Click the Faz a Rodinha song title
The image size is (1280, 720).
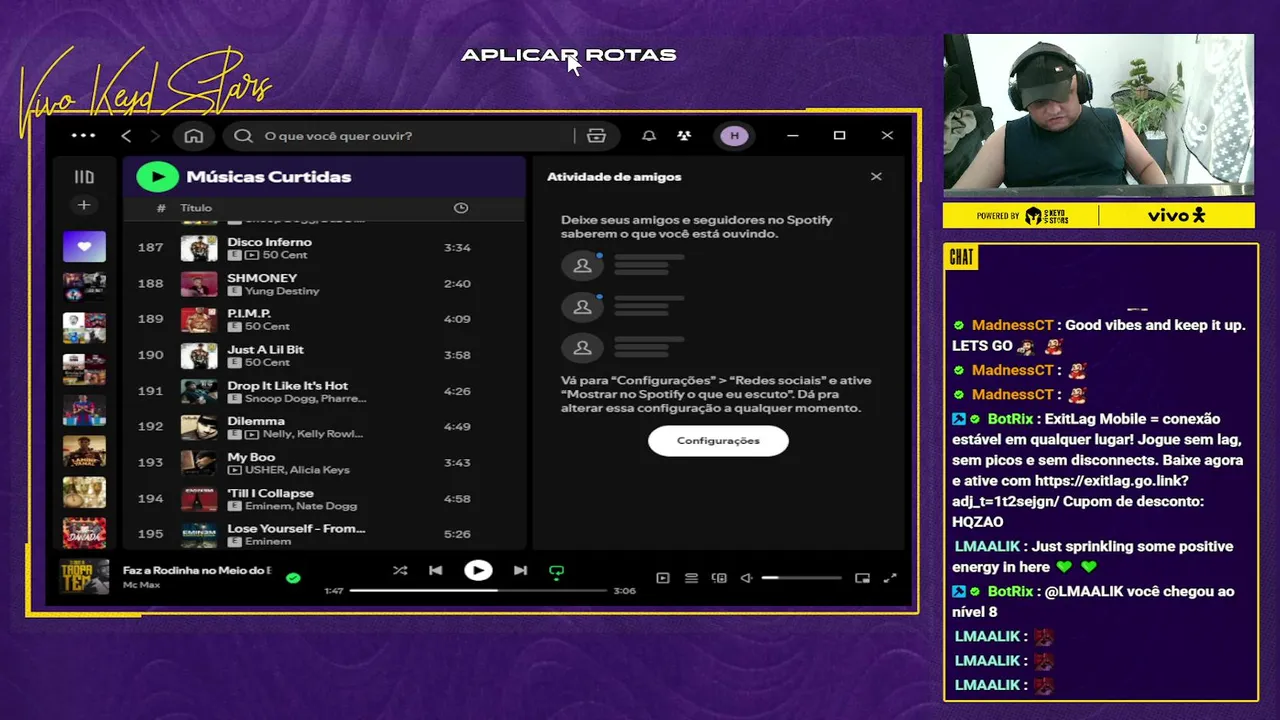click(197, 570)
